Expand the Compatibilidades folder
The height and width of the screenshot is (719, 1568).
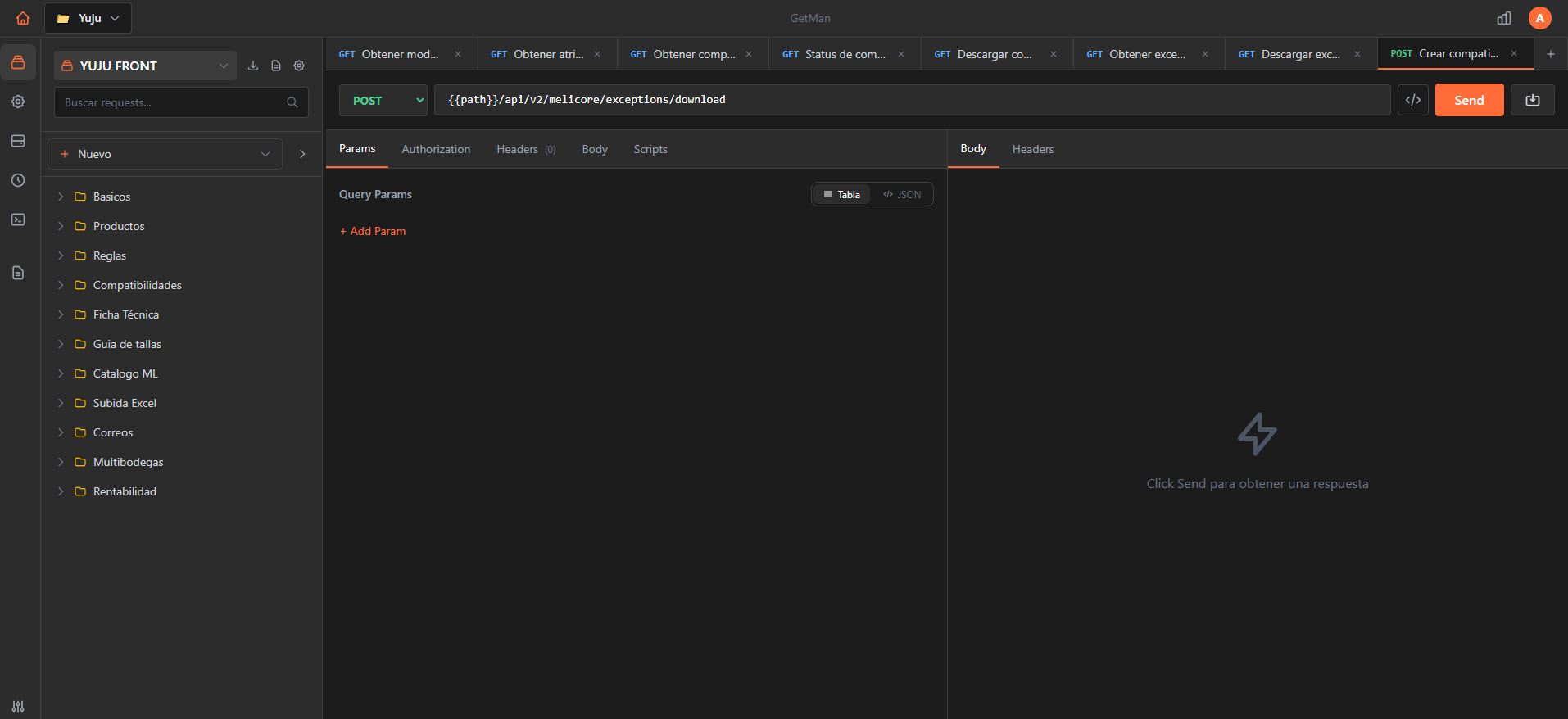(x=61, y=285)
